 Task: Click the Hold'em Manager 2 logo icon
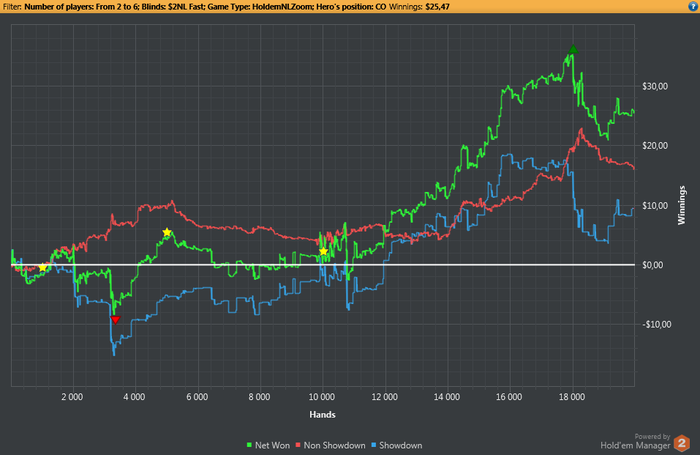682,443
